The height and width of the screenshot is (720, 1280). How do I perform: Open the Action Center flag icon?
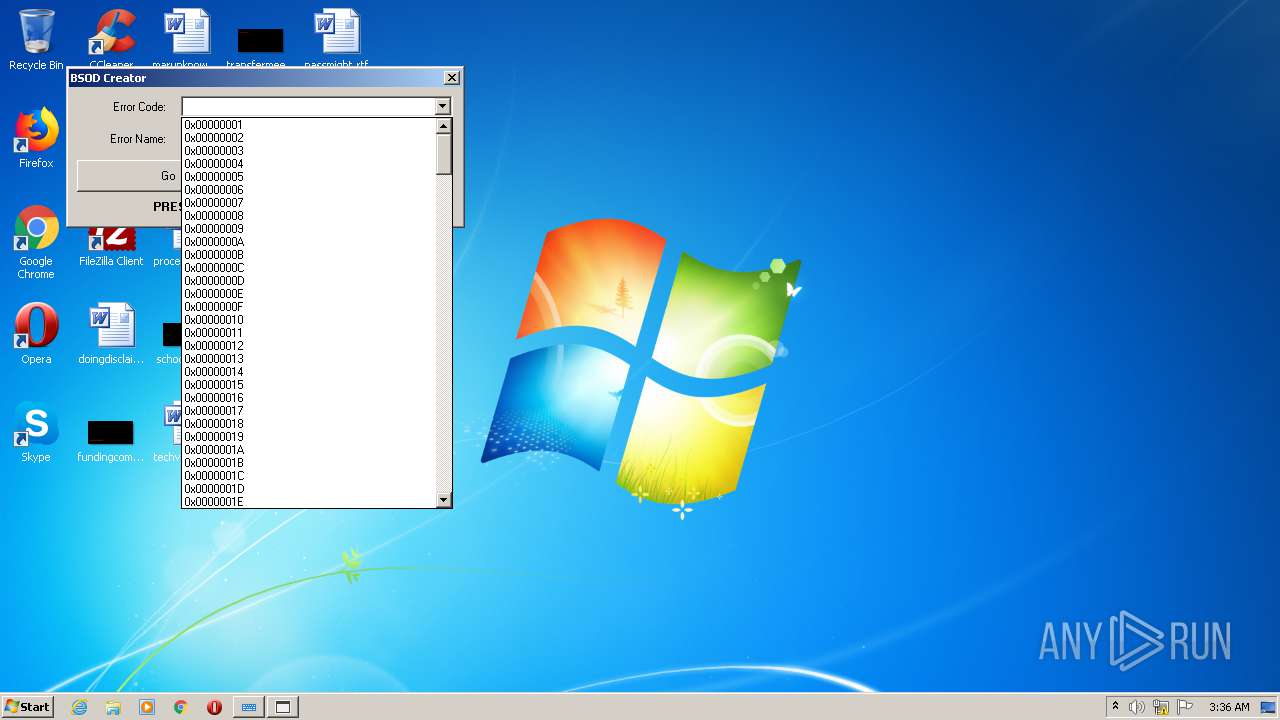click(1185, 707)
